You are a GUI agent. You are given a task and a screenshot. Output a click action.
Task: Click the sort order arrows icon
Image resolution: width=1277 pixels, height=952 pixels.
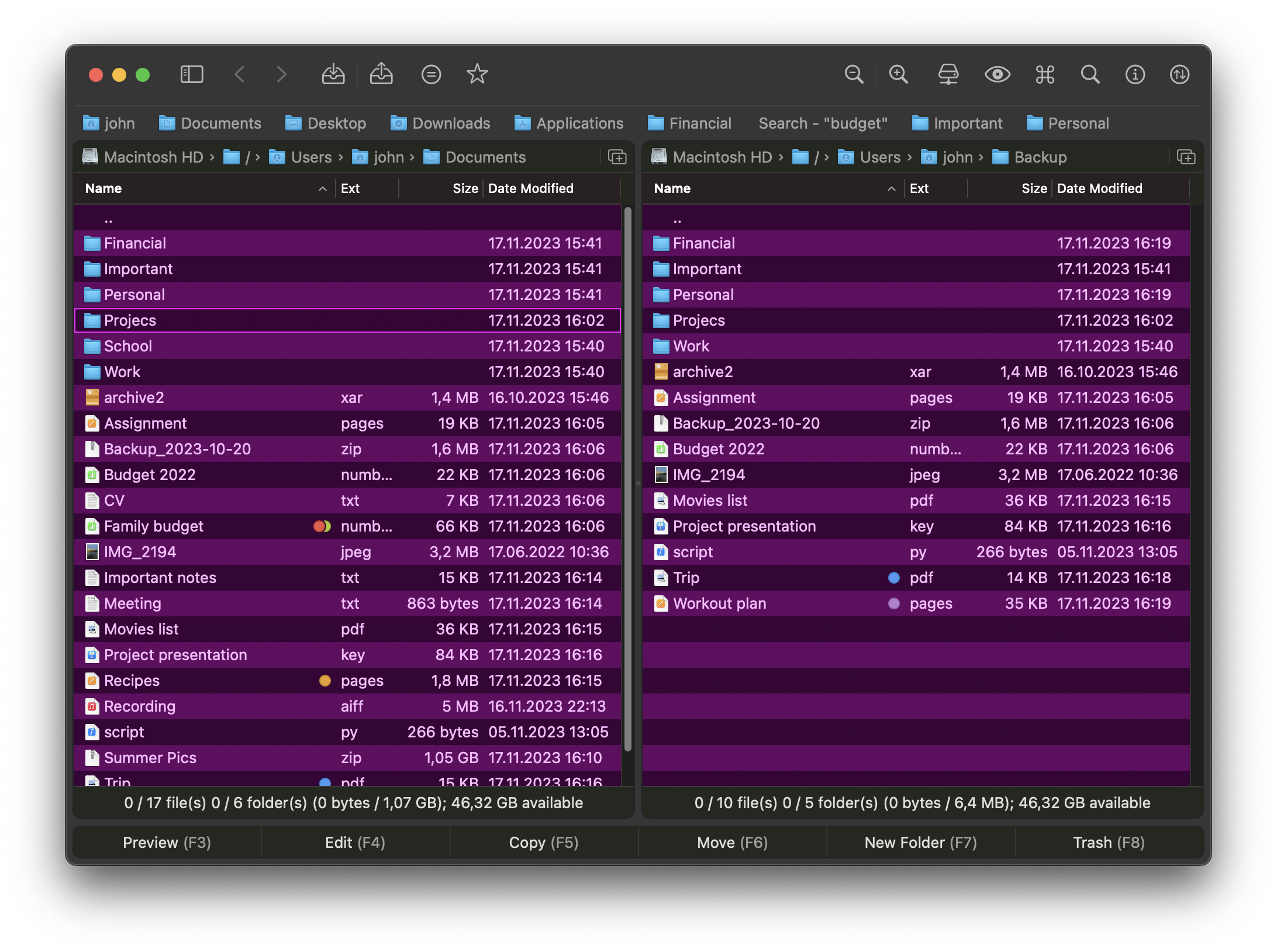click(x=1179, y=74)
